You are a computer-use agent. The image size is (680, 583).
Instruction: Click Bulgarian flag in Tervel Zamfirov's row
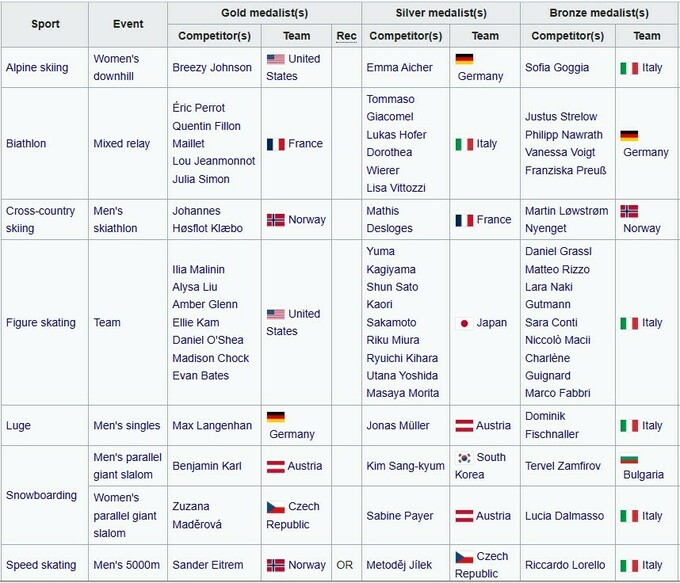[x=629, y=458]
